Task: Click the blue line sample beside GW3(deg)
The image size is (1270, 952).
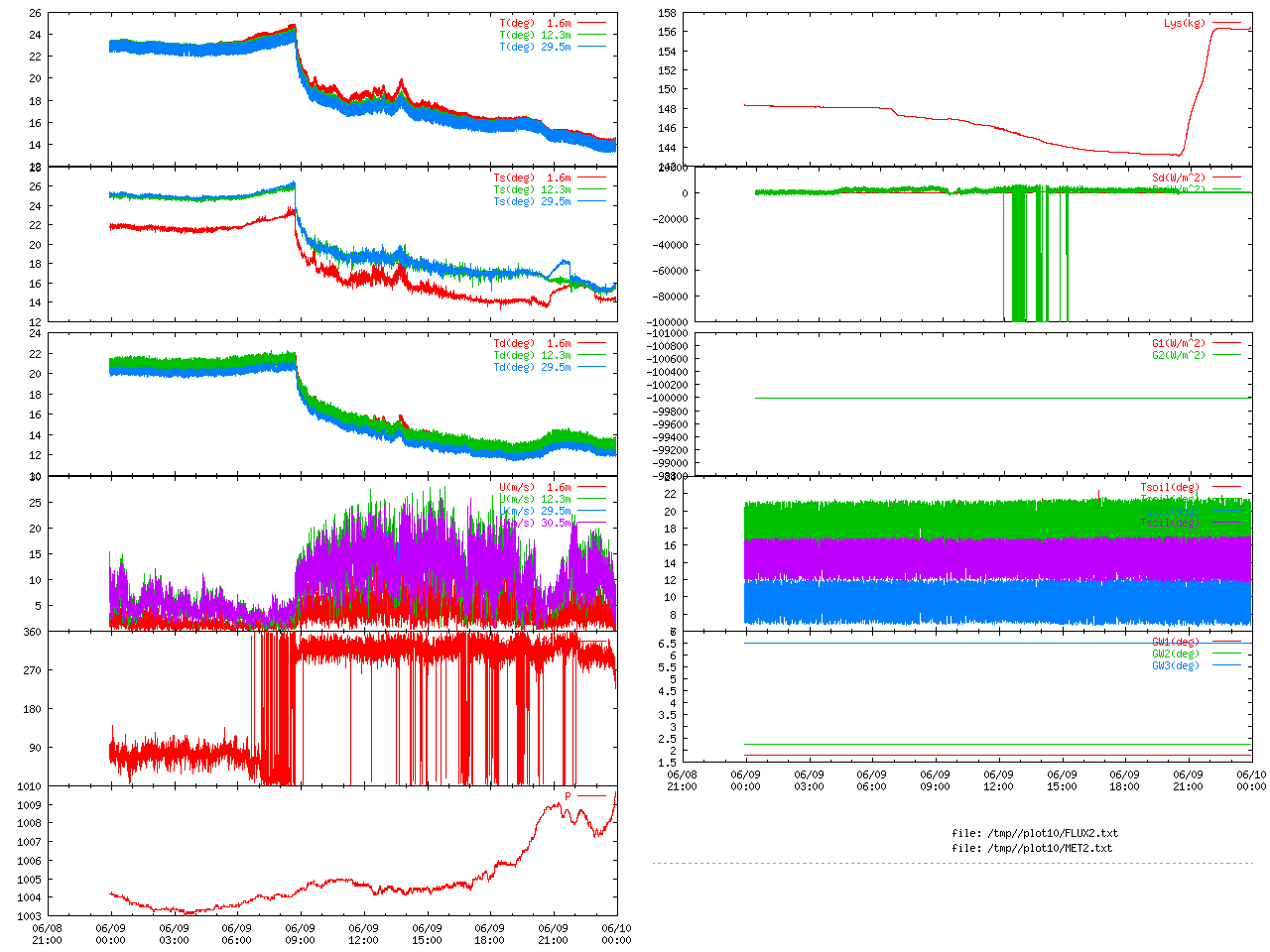Action: pyautogui.click(x=1225, y=665)
